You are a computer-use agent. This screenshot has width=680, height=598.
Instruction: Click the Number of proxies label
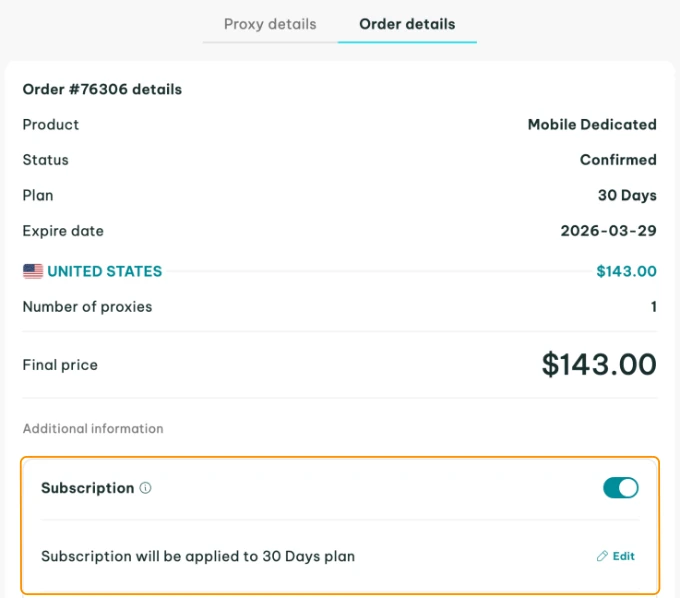[87, 307]
